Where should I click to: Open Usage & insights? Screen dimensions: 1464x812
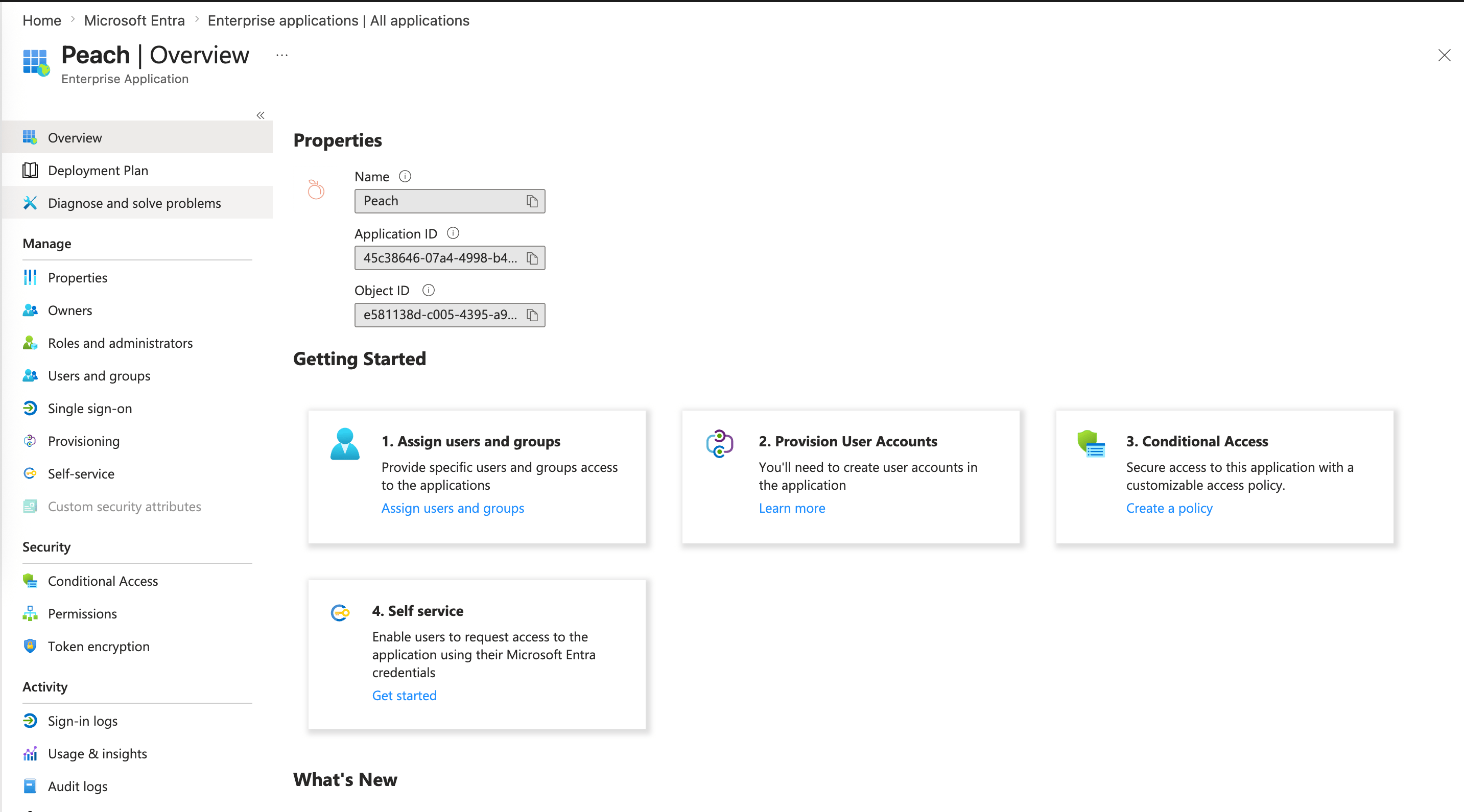pyautogui.click(x=137, y=753)
